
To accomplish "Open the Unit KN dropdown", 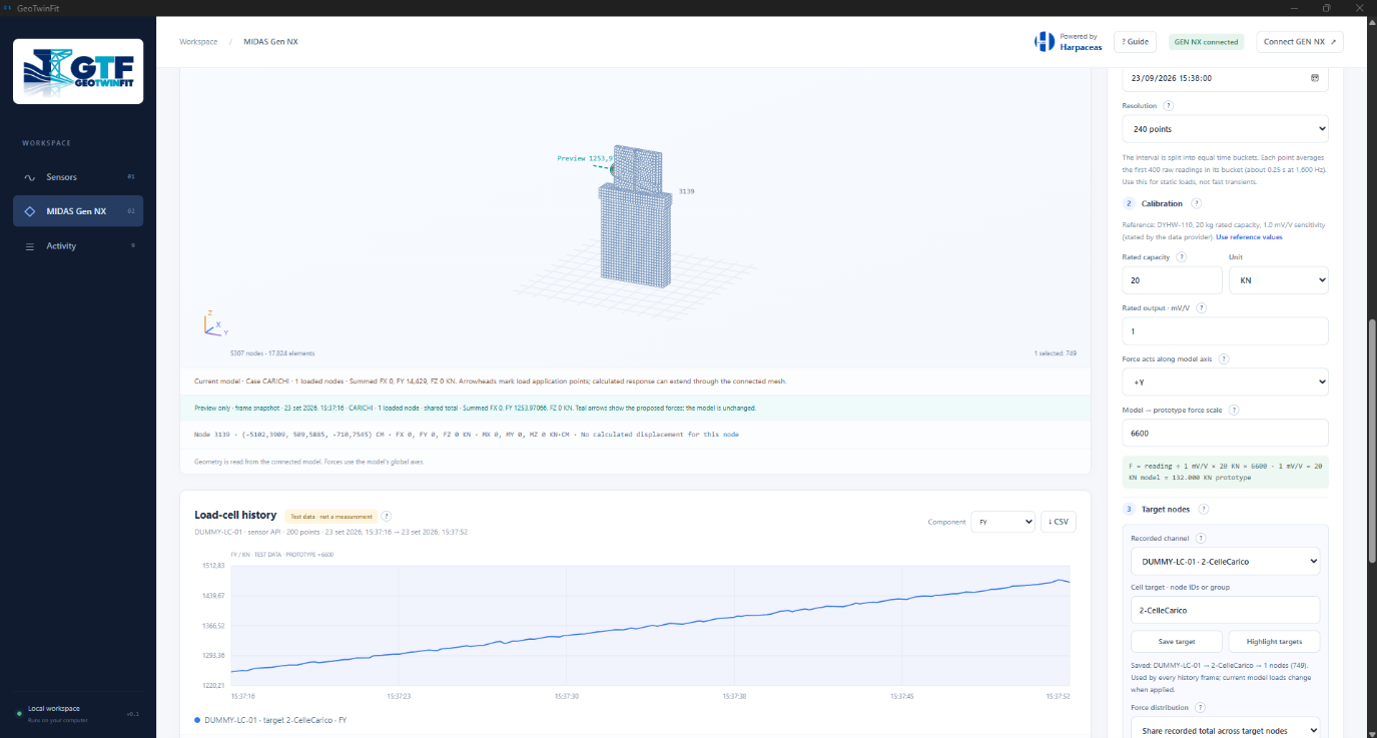I will 1278,280.
